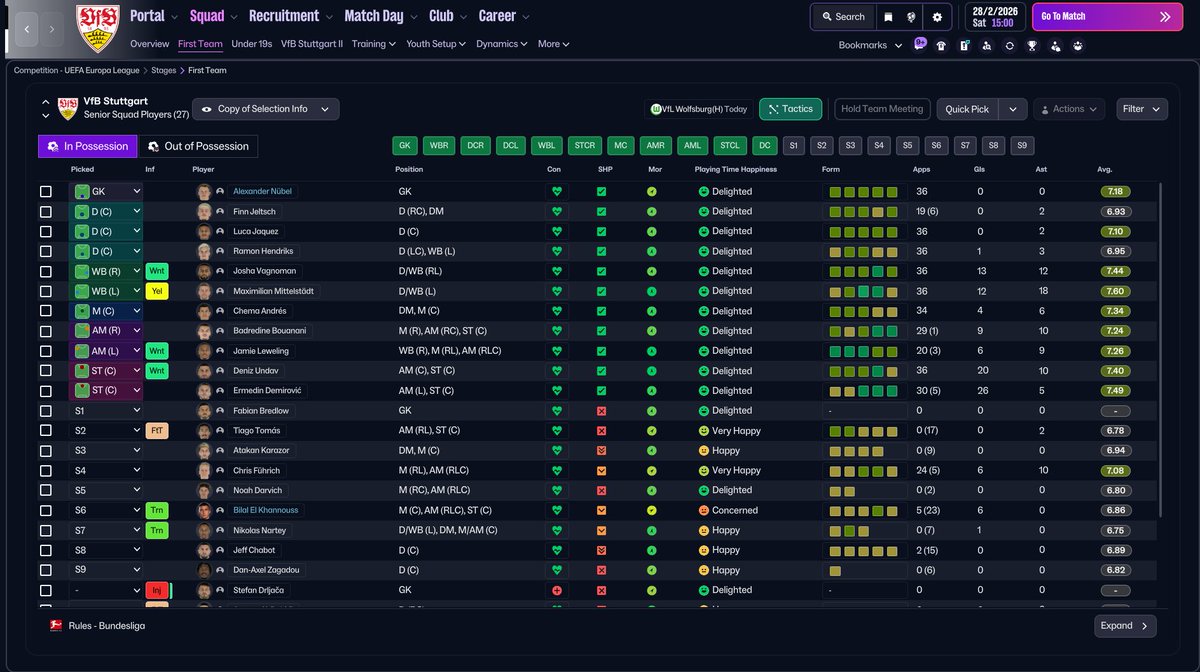Tick the checkbox for Josha Vagnoman

coord(46,272)
